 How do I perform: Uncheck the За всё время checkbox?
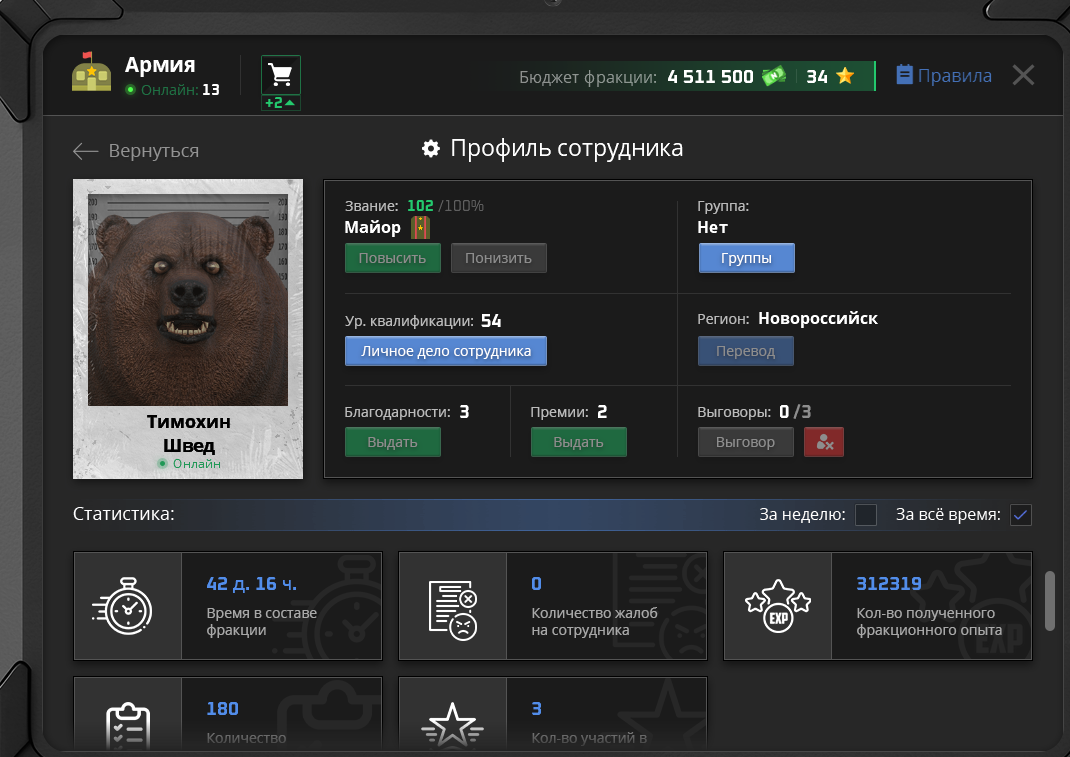tap(1020, 515)
